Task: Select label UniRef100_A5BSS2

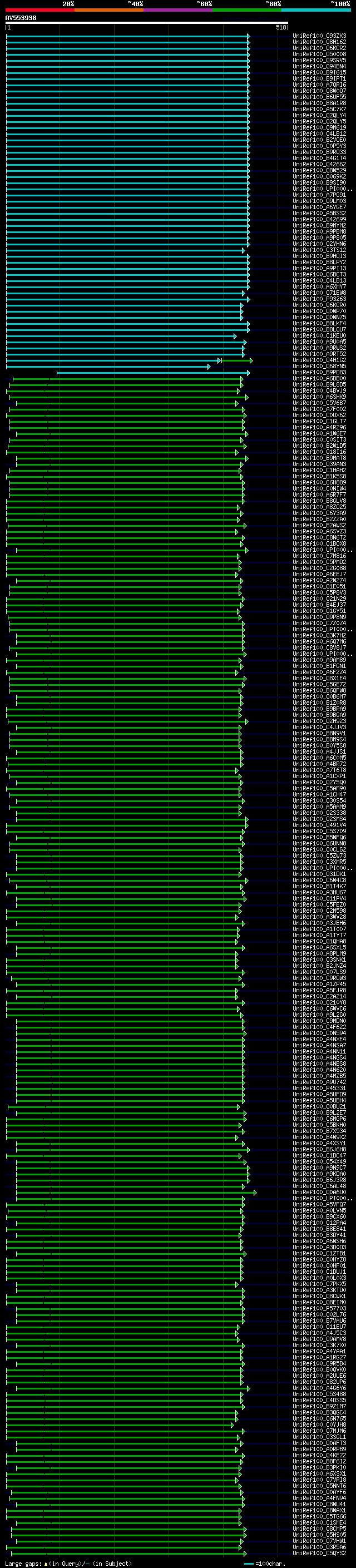Action: click(319, 213)
